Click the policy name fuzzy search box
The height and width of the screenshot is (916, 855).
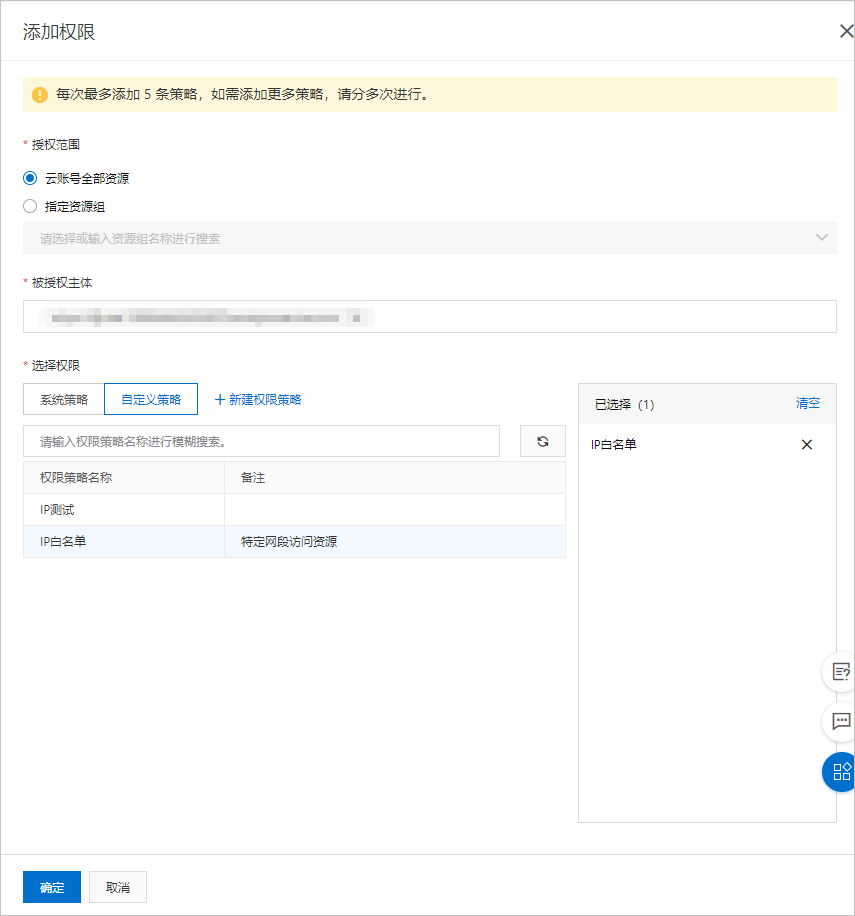click(x=261, y=441)
